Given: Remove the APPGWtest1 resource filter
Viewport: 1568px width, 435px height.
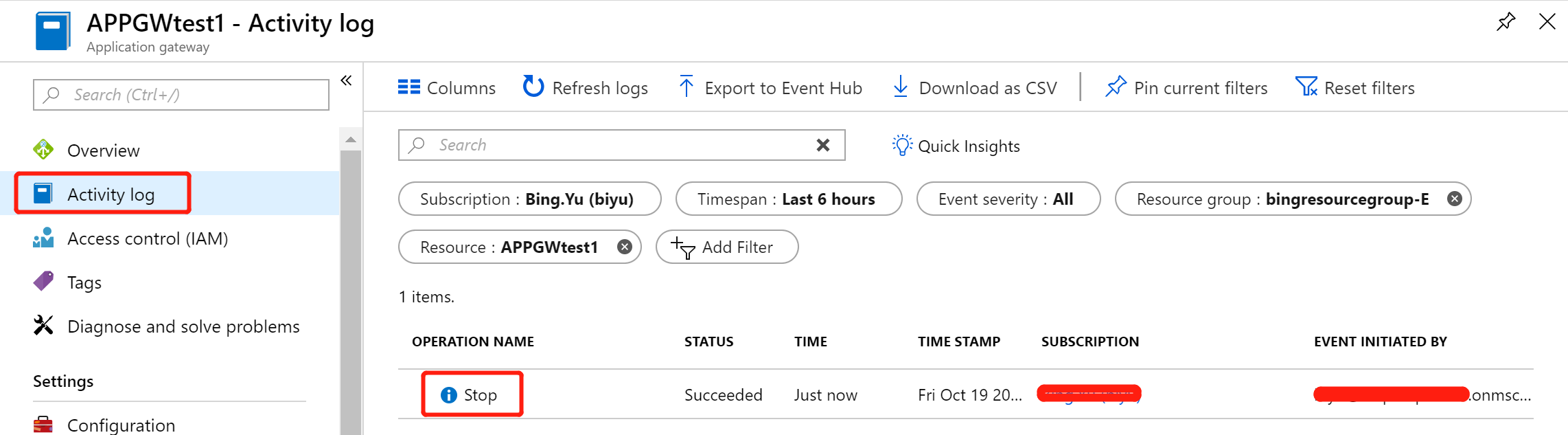Looking at the screenshot, I should pos(624,247).
